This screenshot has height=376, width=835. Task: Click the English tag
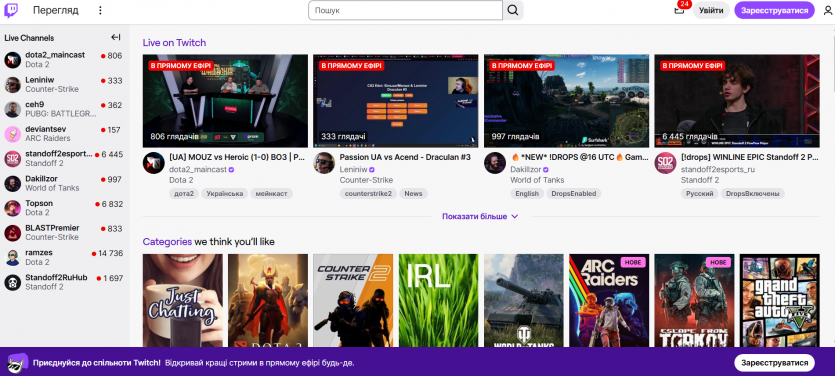pyautogui.click(x=527, y=194)
